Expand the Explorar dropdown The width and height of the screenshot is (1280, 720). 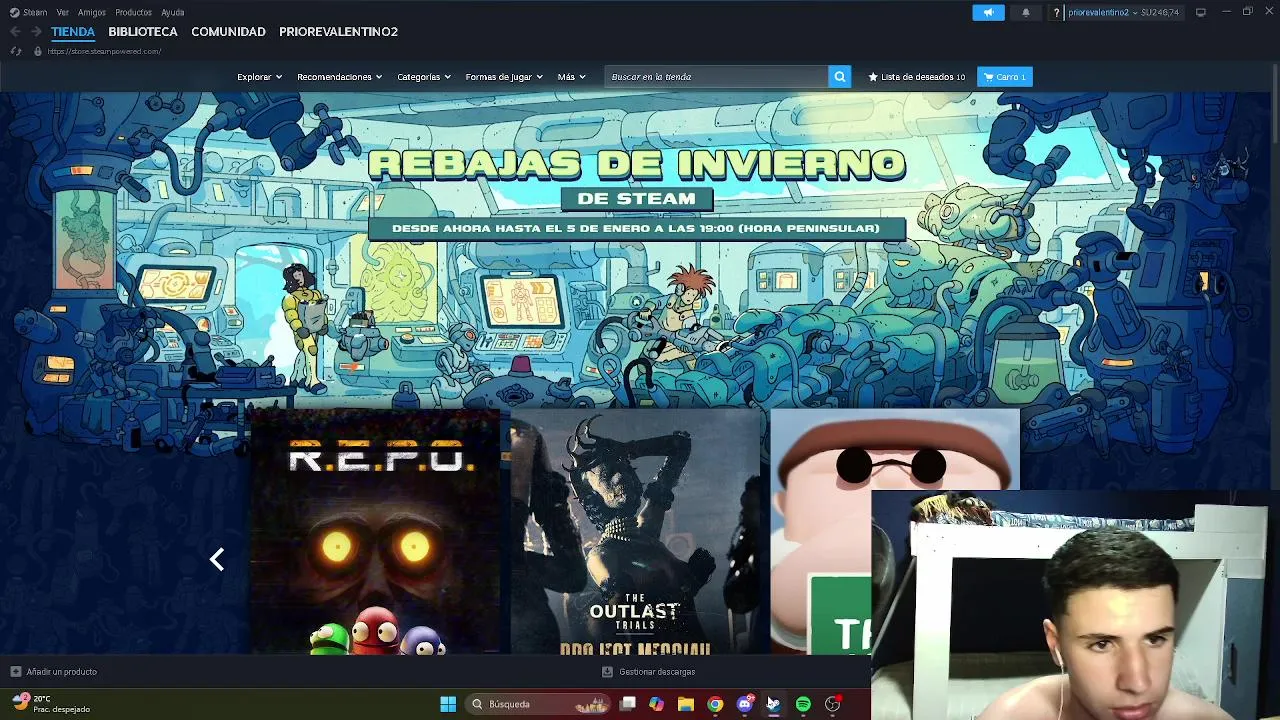tap(259, 77)
